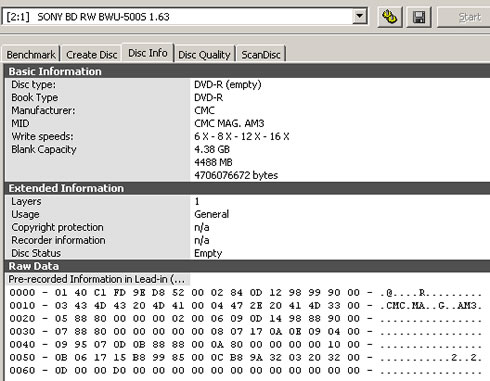The image size is (490, 381).
Task: Select the raw data row 0010
Action: click(x=245, y=306)
